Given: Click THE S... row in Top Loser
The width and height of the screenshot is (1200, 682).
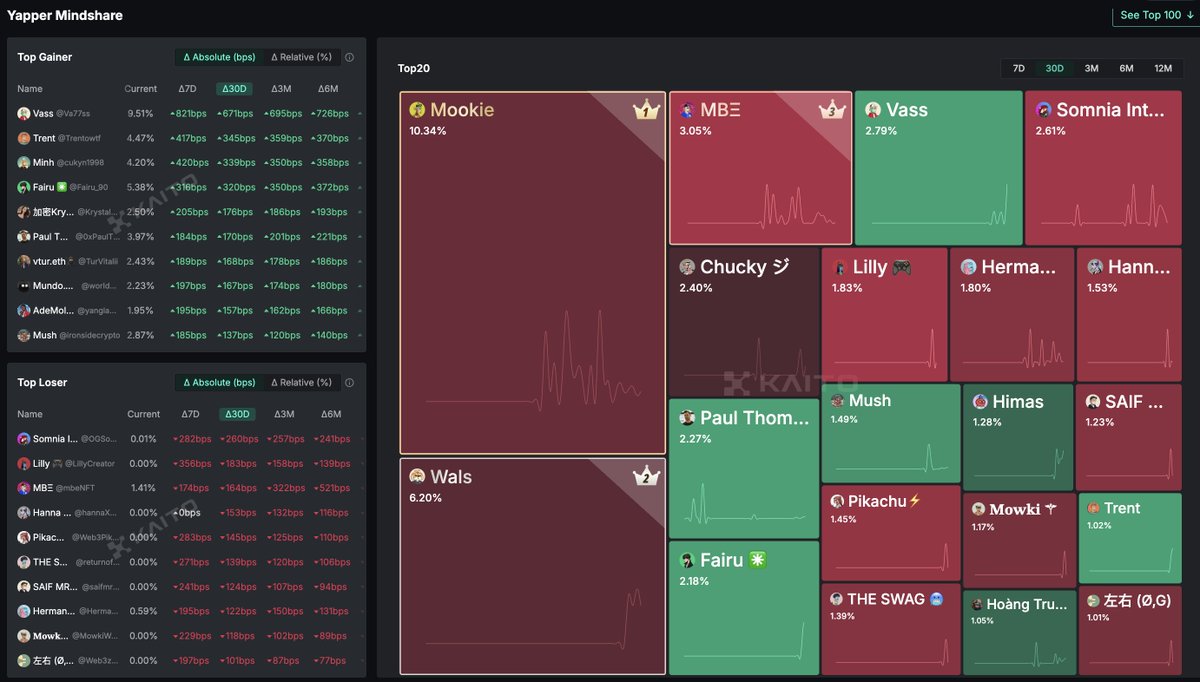Looking at the screenshot, I should (x=186, y=562).
